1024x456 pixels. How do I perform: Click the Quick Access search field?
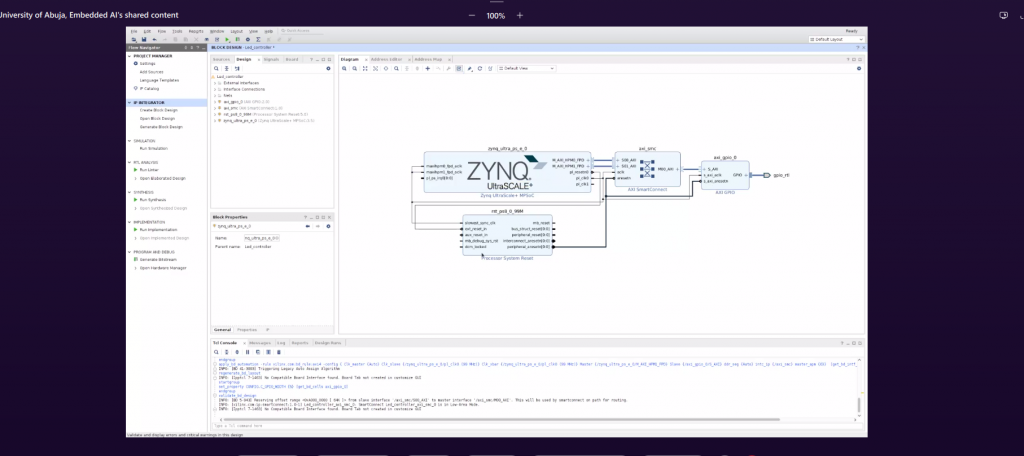pos(302,31)
